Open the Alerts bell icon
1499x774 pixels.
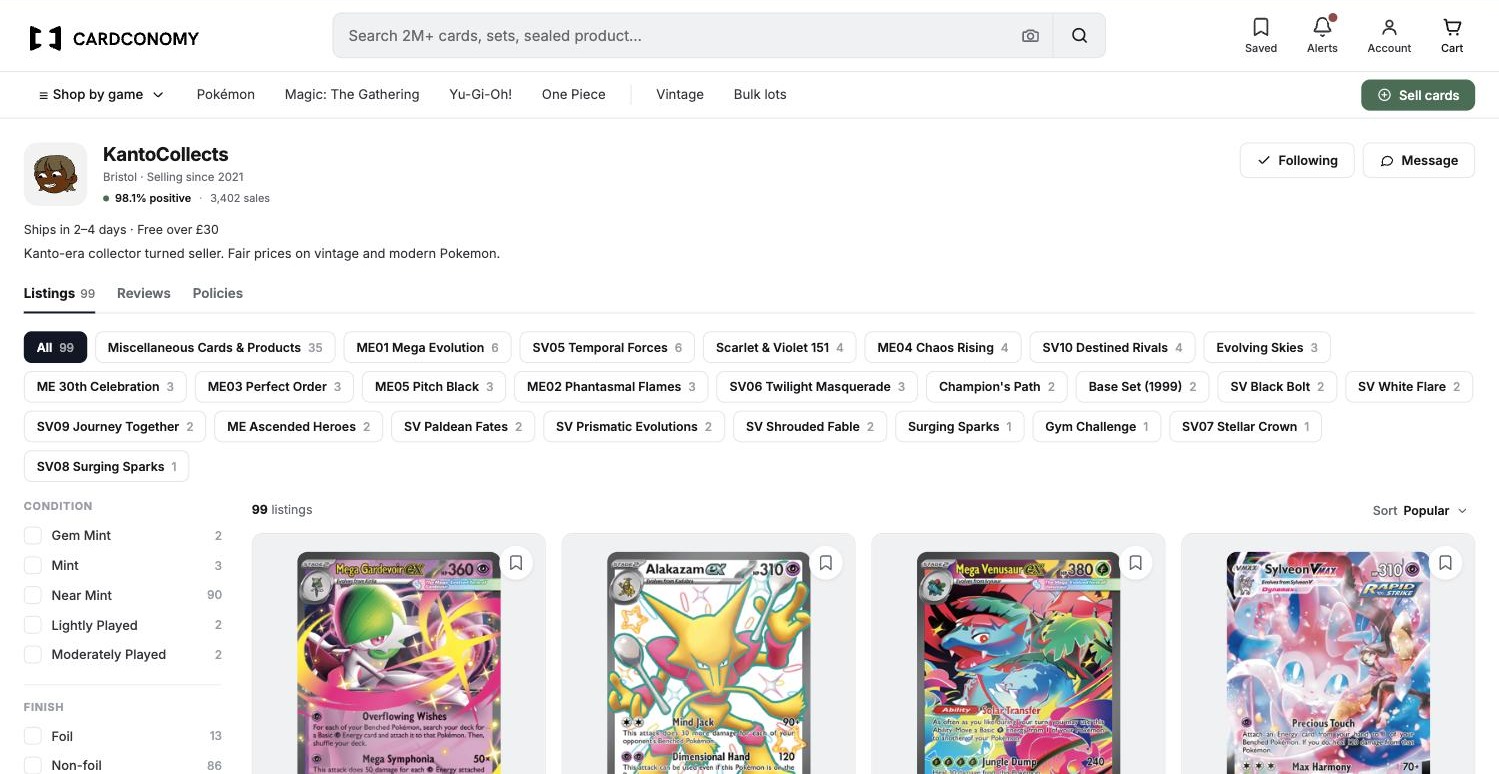[1322, 36]
